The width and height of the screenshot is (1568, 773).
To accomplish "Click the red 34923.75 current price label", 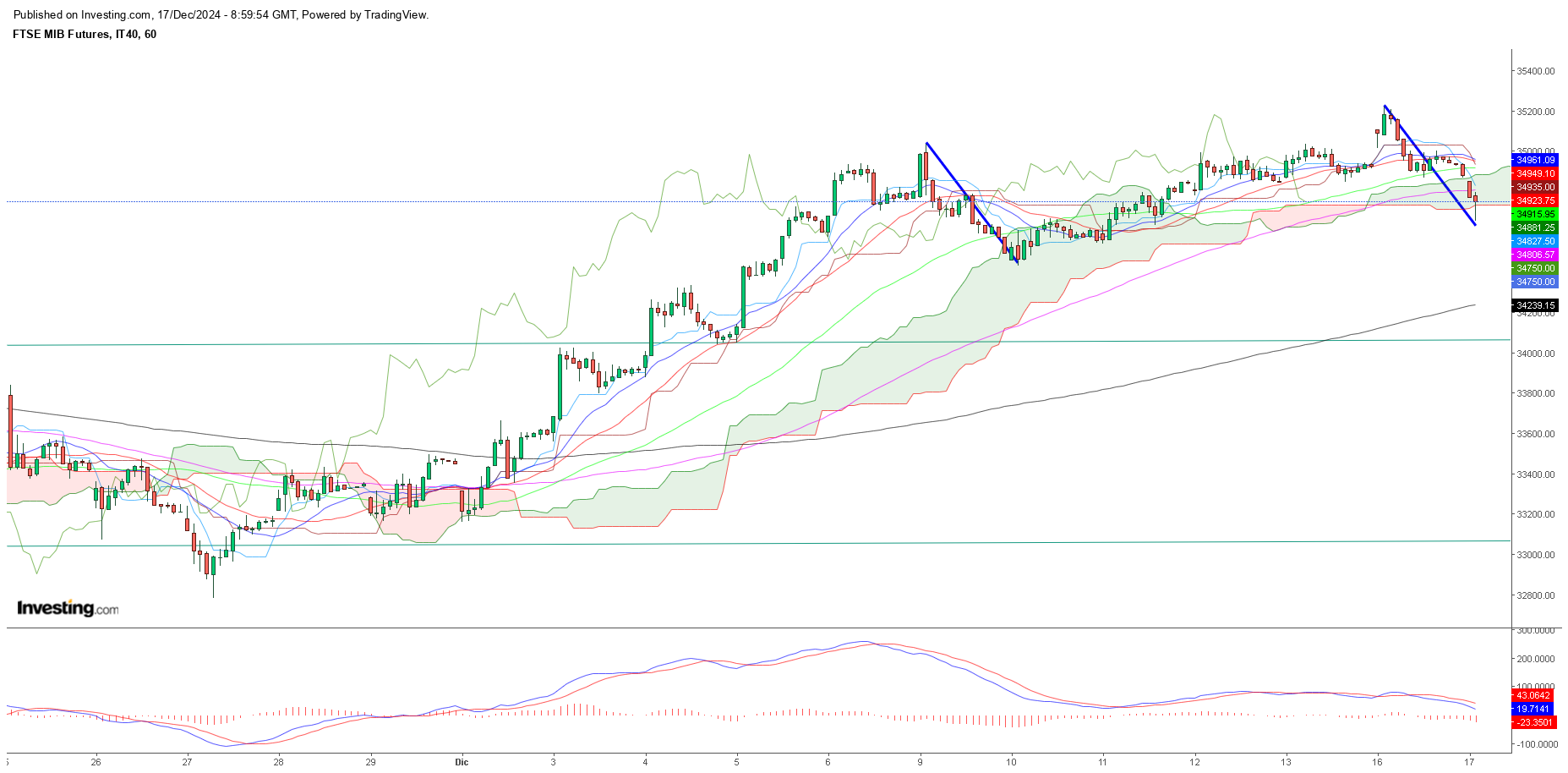I will (1535, 200).
